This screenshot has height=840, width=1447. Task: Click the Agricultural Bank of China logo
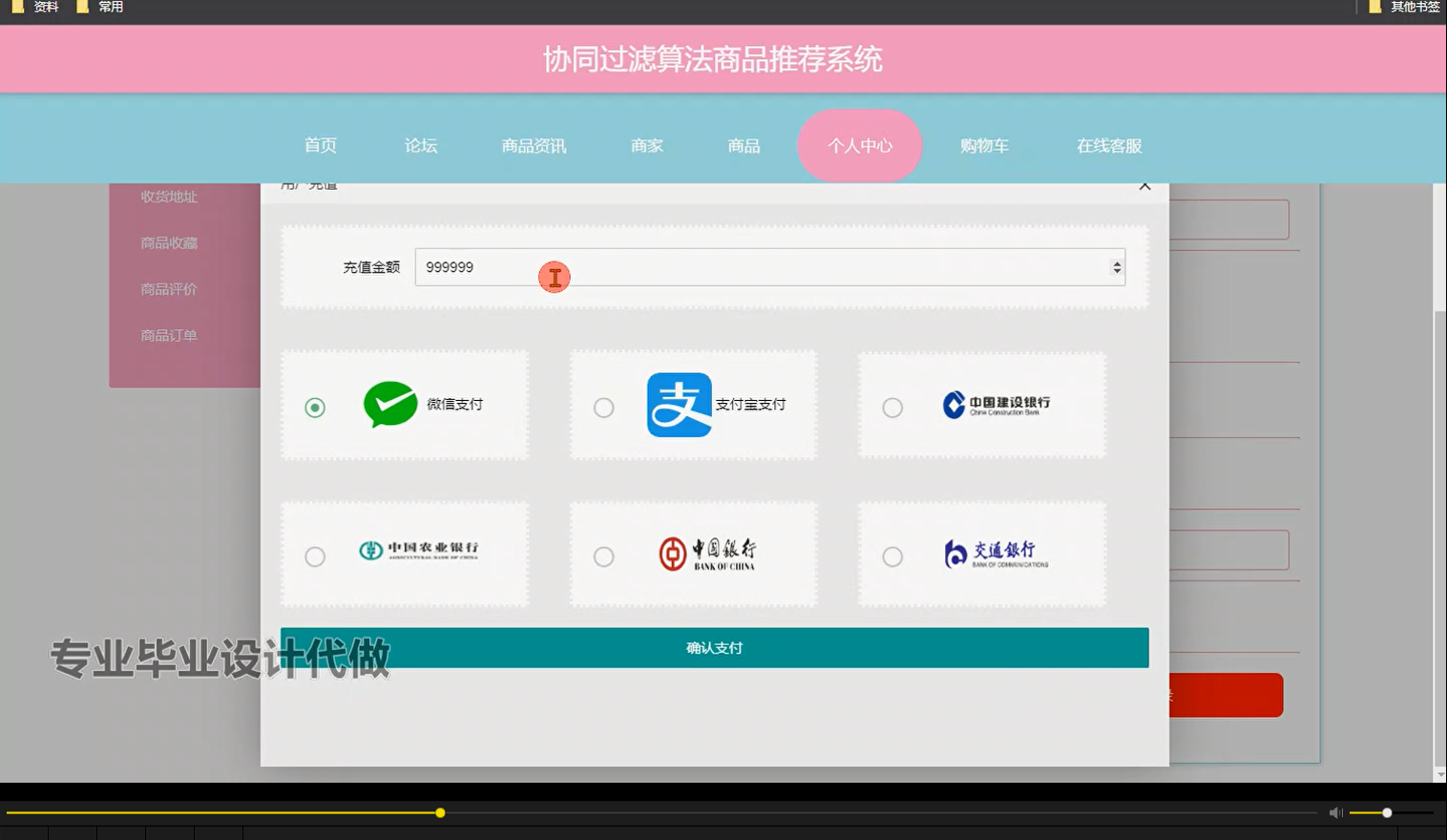click(420, 552)
